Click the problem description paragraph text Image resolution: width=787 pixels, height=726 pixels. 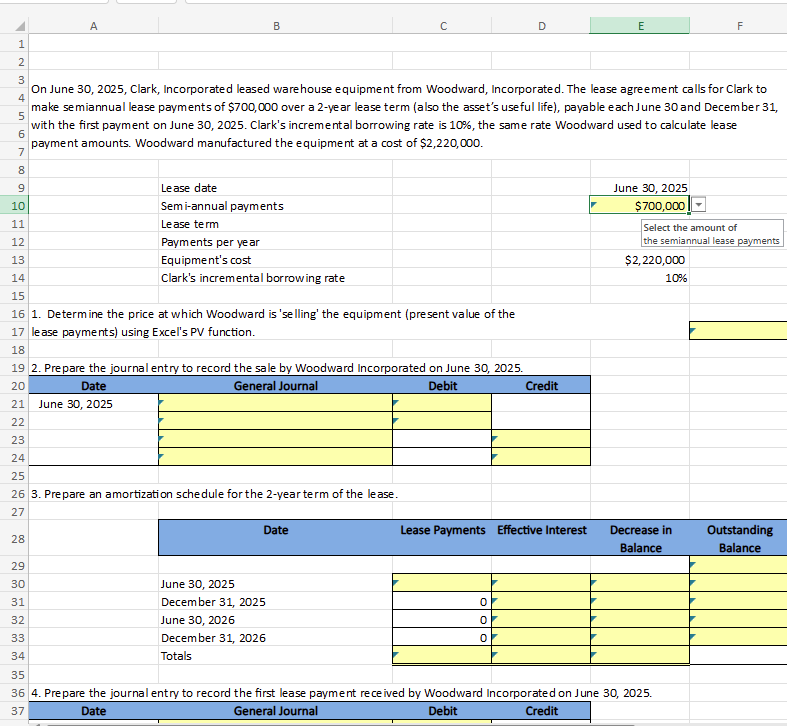tap(404, 116)
